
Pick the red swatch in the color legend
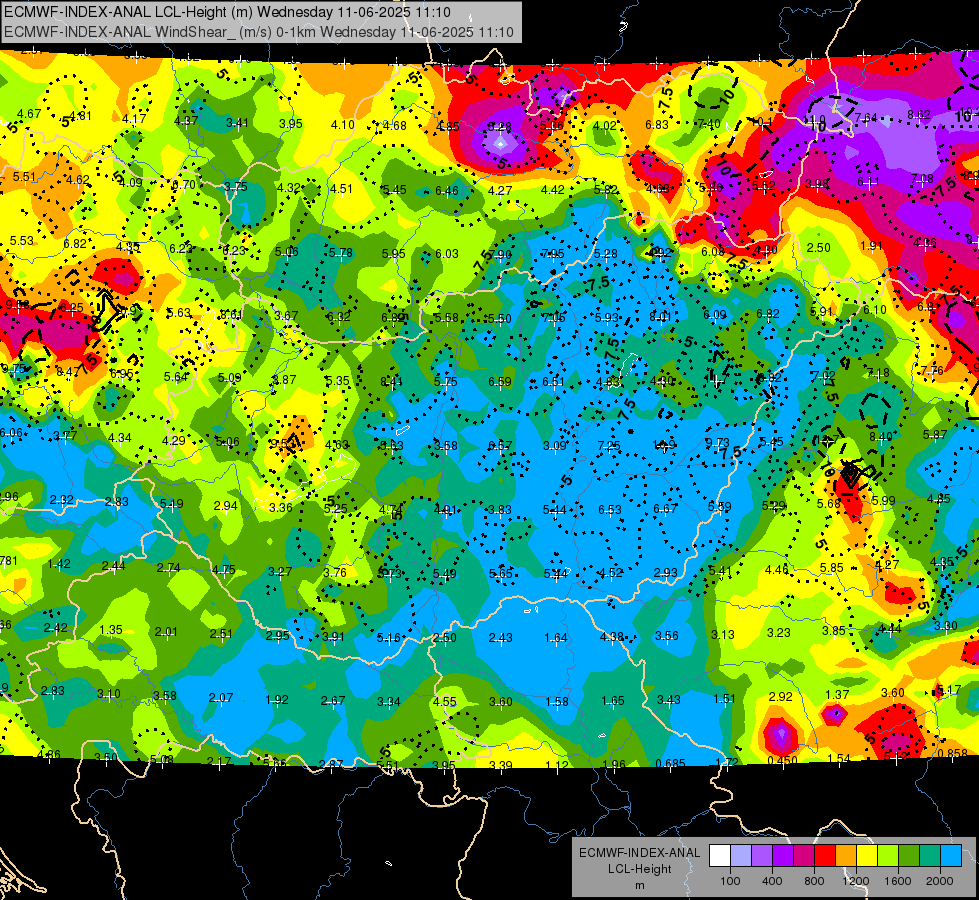click(x=825, y=856)
